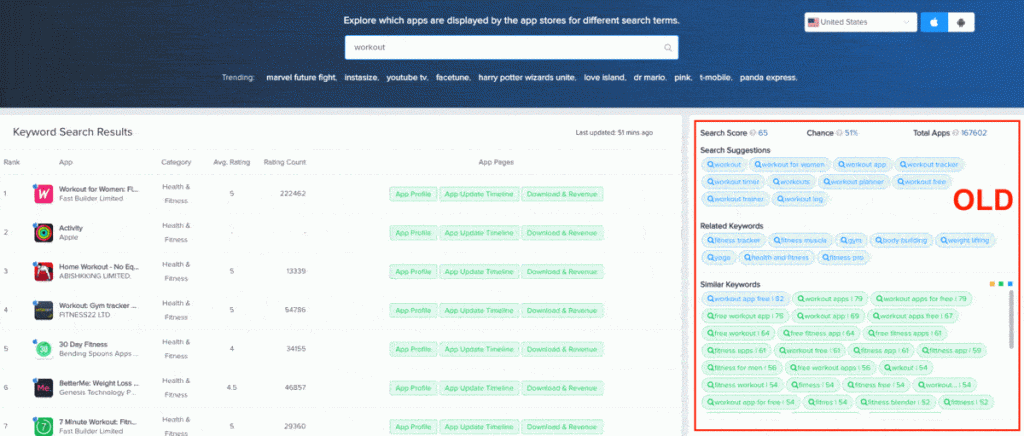Select the fitness blender | 52 keyword
Screen dimensions: 1024x436
(x=895, y=402)
